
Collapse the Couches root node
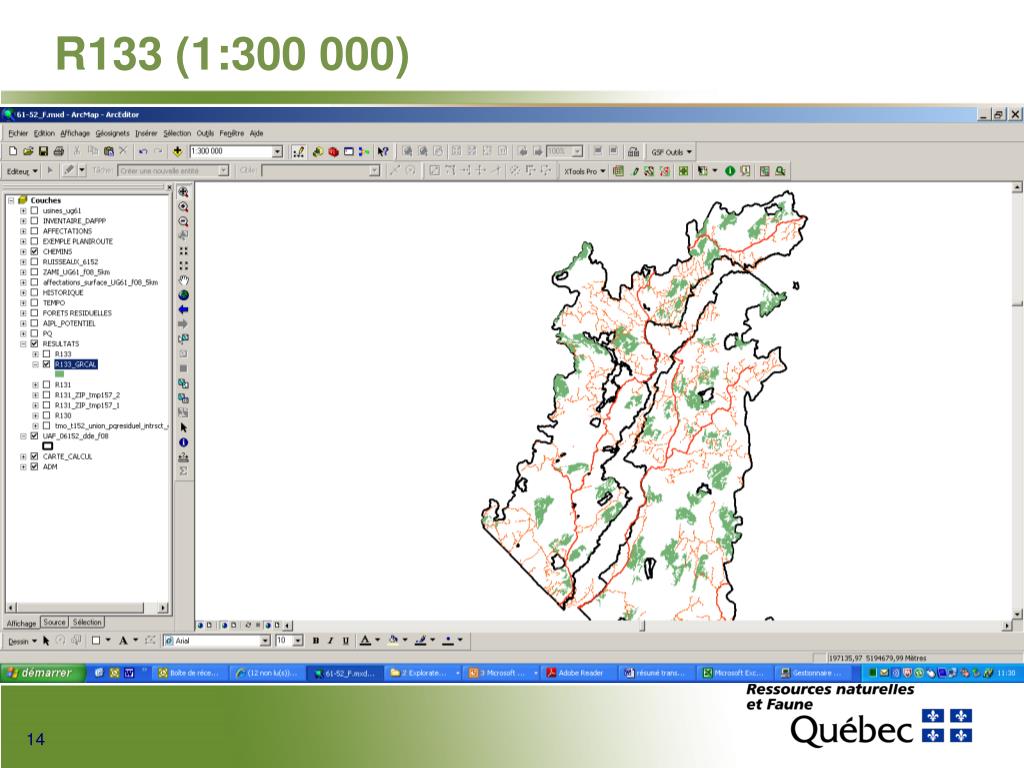(11, 200)
